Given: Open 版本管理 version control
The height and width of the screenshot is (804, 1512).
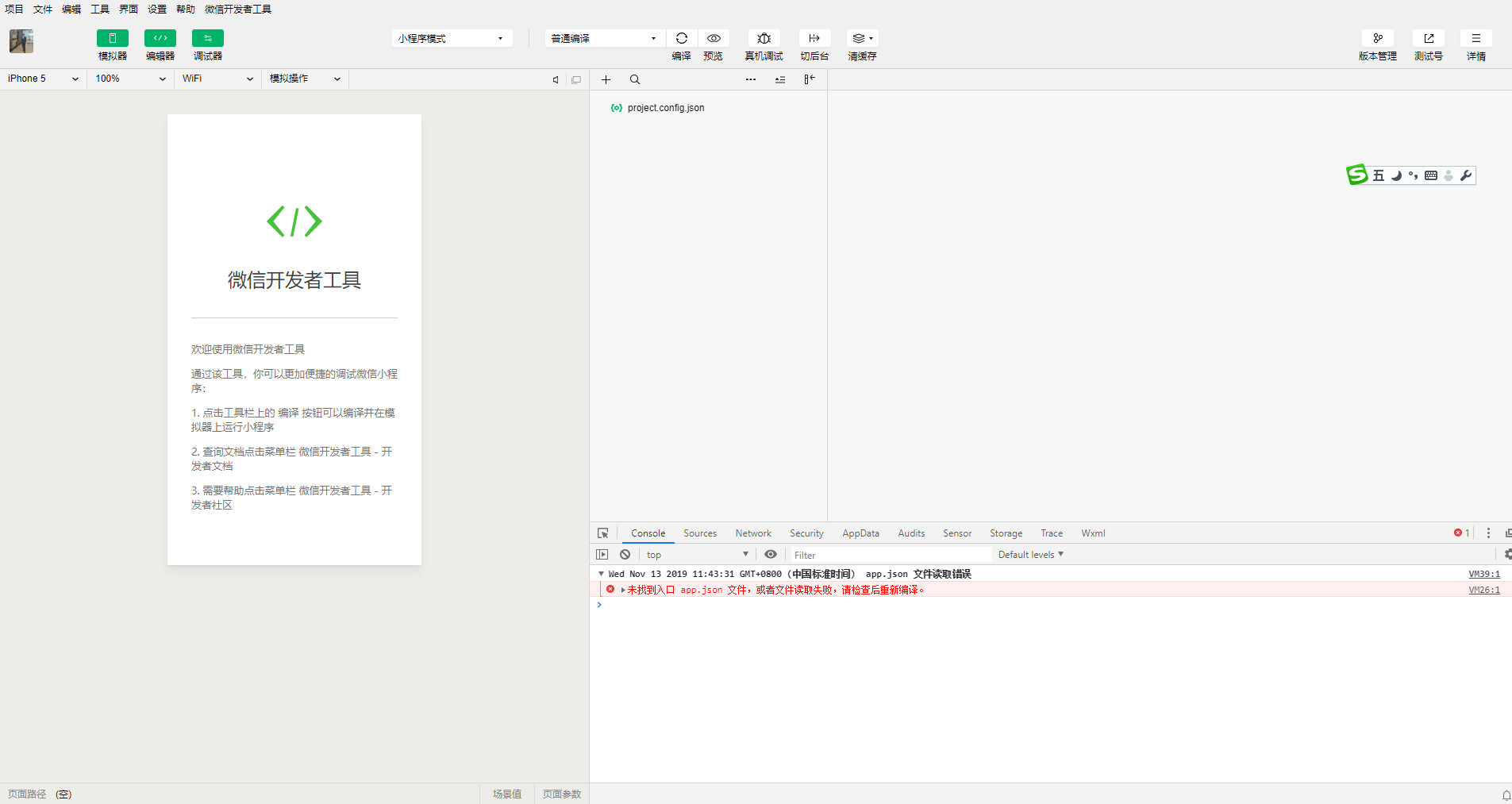Looking at the screenshot, I should (1378, 38).
